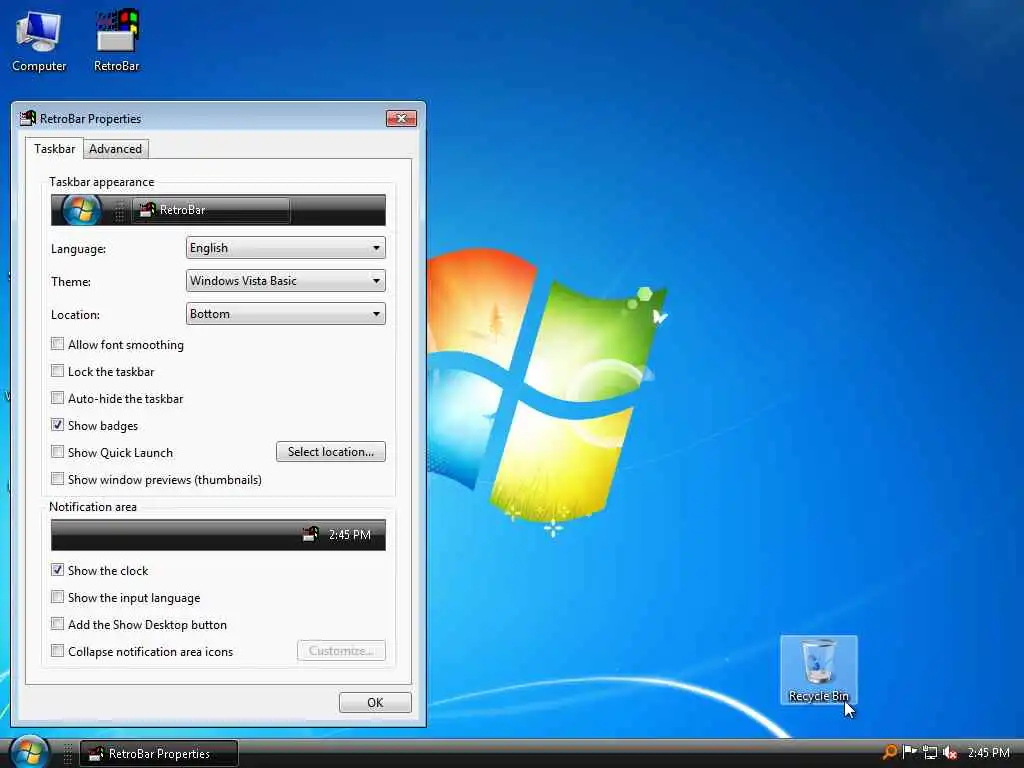
Task: Open the Location dropdown showing Bottom
Action: pos(285,313)
